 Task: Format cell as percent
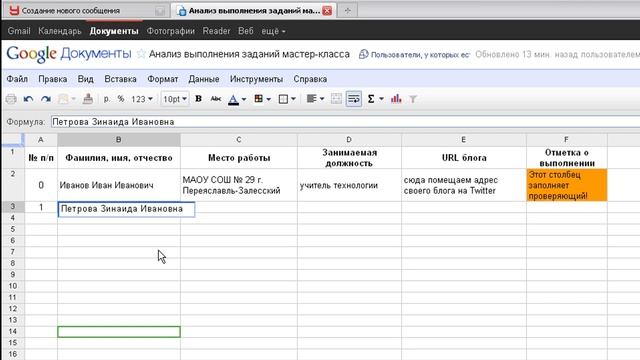pos(121,99)
